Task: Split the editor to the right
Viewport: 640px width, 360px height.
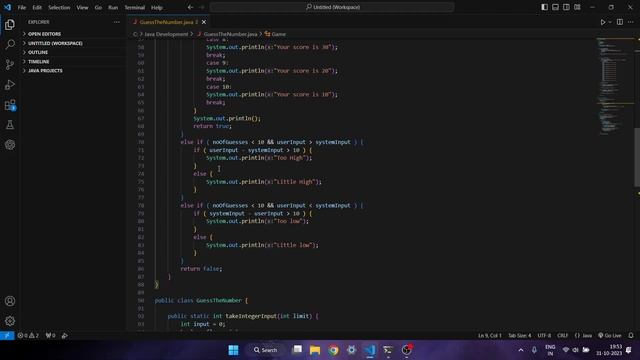Action: pyautogui.click(x=620, y=22)
